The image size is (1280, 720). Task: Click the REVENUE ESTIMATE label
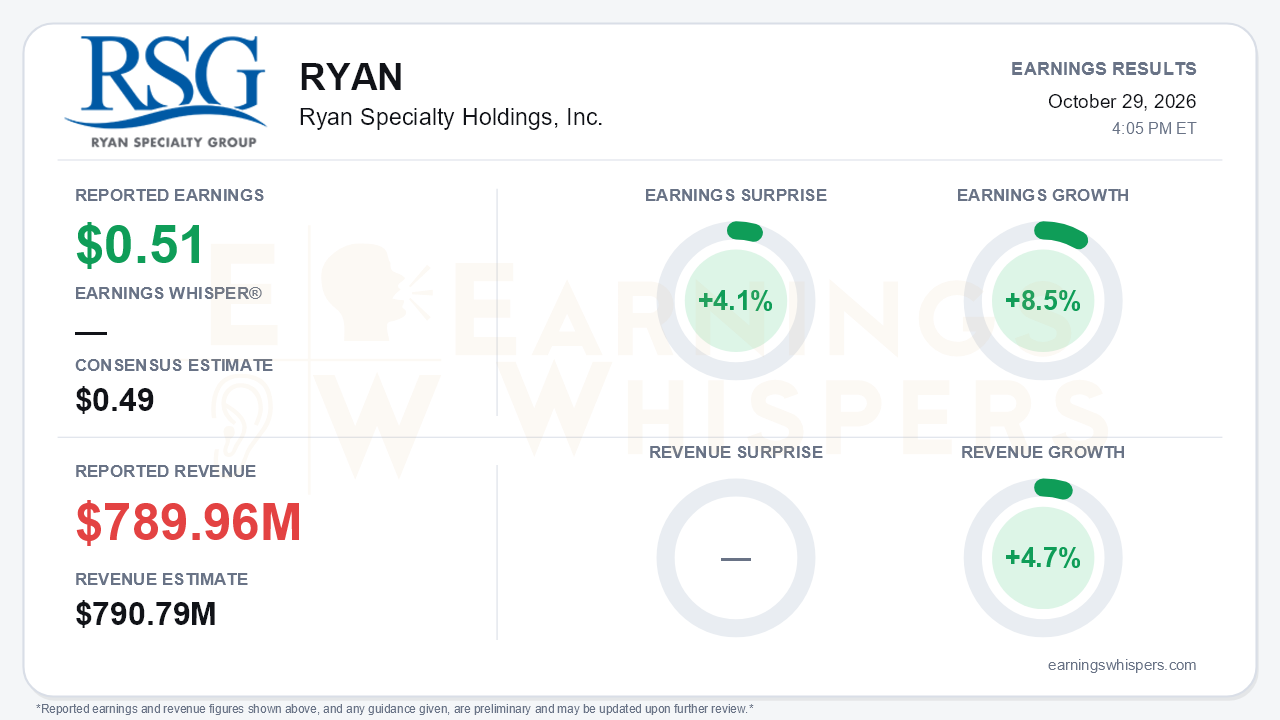click(x=162, y=579)
